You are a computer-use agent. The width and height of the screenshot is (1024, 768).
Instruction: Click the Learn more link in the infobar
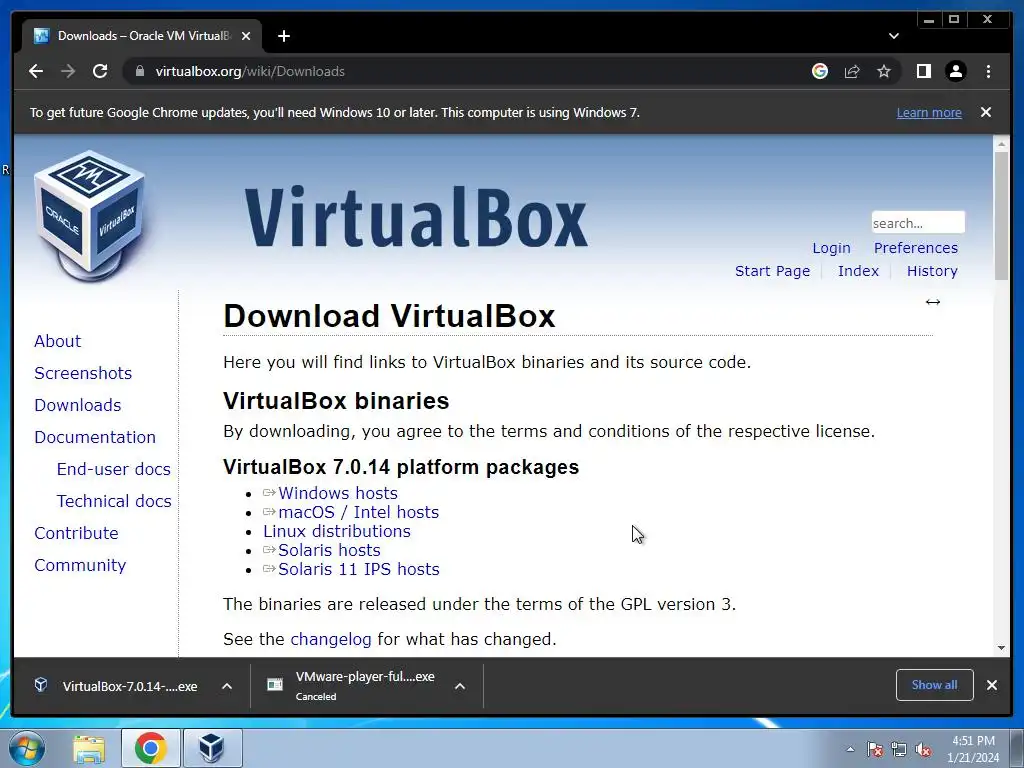point(929,112)
